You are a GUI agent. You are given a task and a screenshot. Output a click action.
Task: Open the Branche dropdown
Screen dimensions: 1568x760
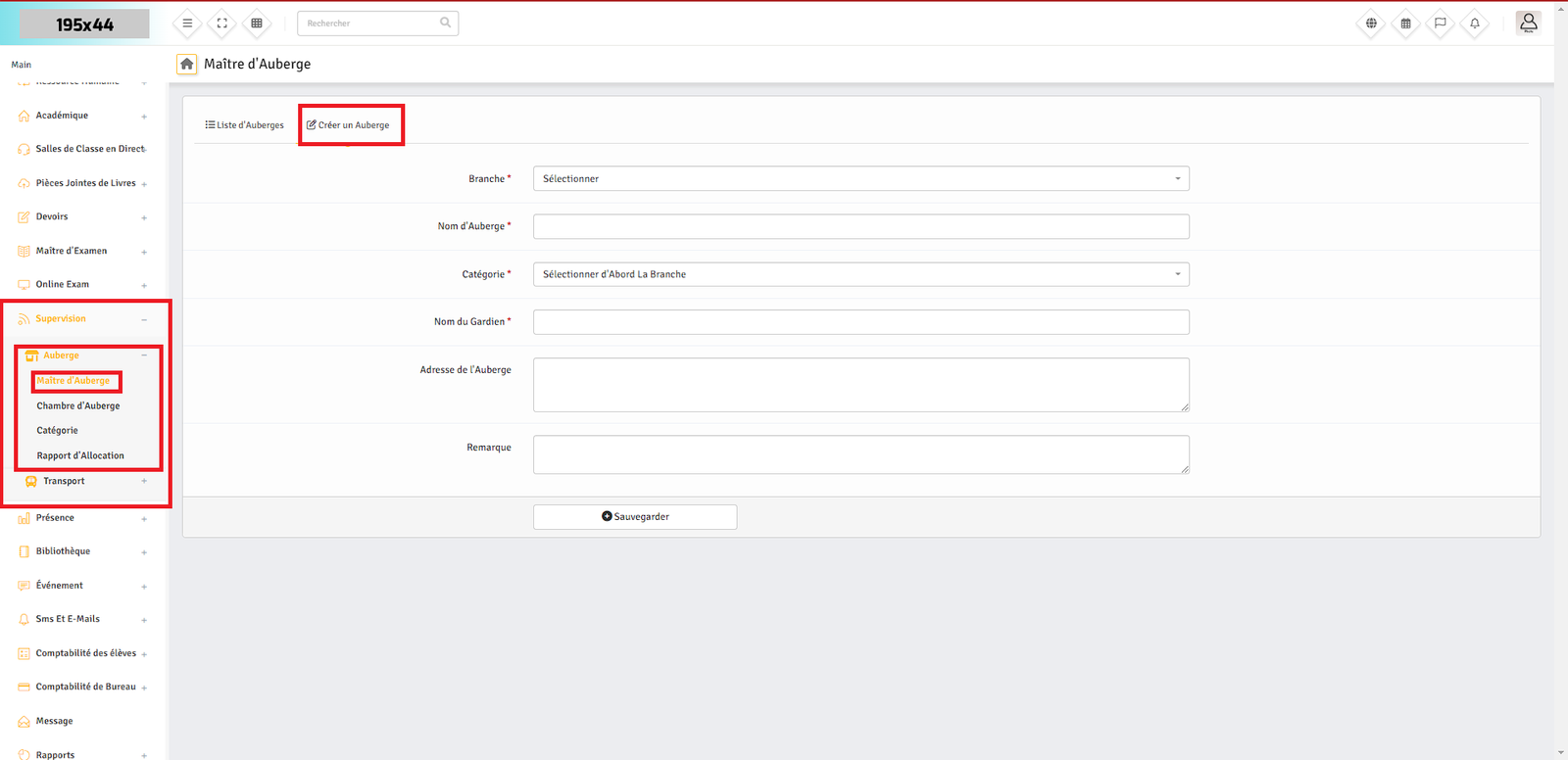coord(860,179)
